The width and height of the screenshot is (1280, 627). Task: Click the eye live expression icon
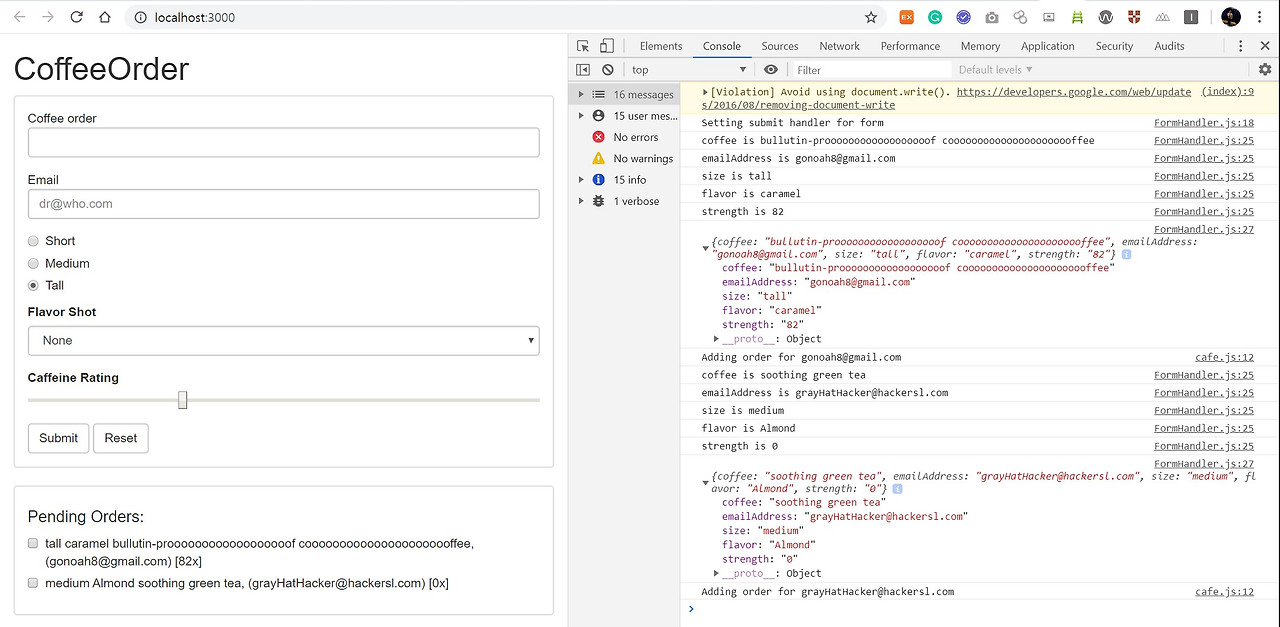[x=770, y=70]
